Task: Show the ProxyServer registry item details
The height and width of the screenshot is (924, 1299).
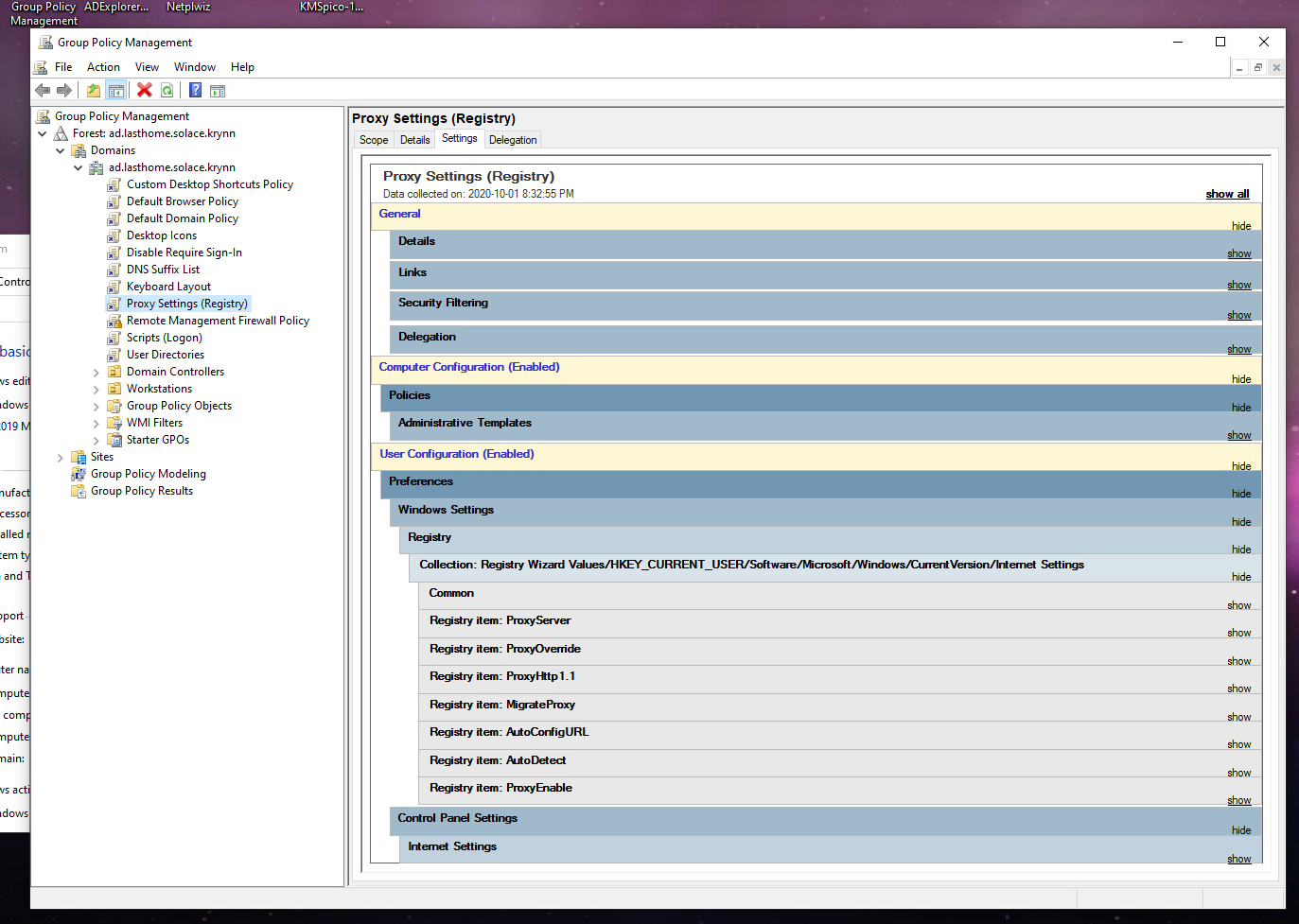Action: click(1238, 633)
